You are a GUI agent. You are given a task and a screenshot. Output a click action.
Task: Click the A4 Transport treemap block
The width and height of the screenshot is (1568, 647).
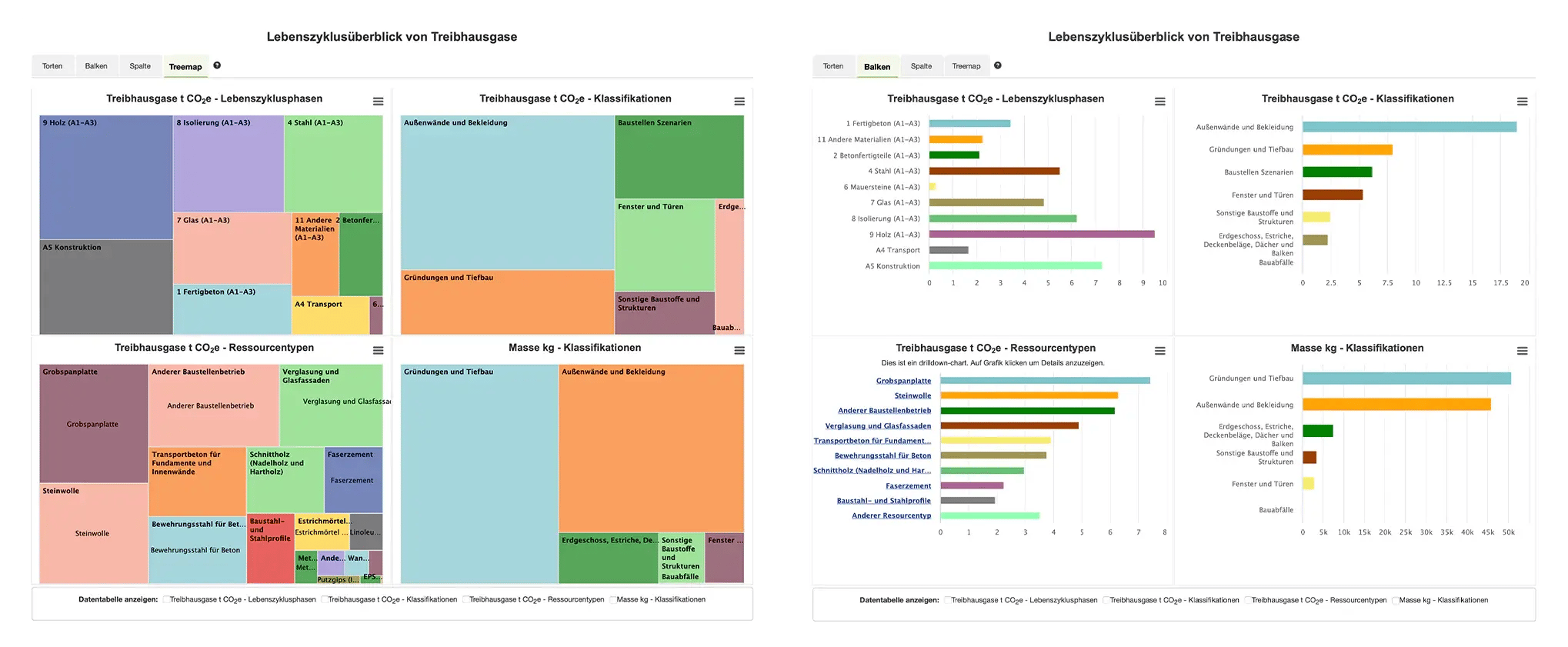click(331, 315)
